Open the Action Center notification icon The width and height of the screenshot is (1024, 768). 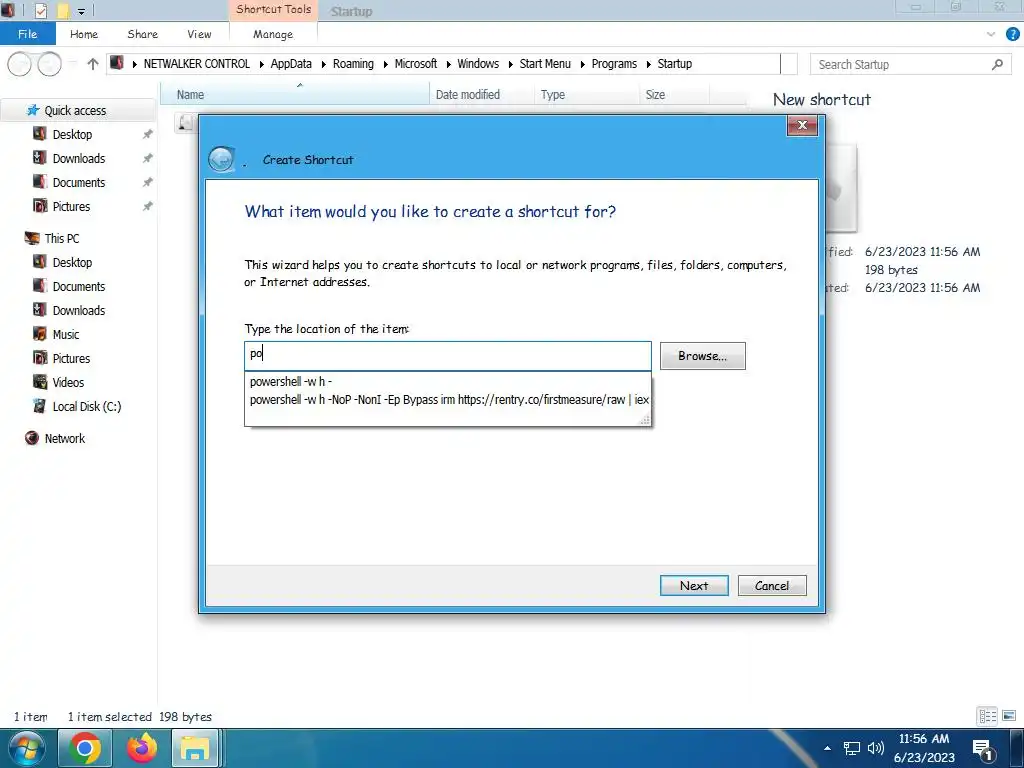point(983,749)
